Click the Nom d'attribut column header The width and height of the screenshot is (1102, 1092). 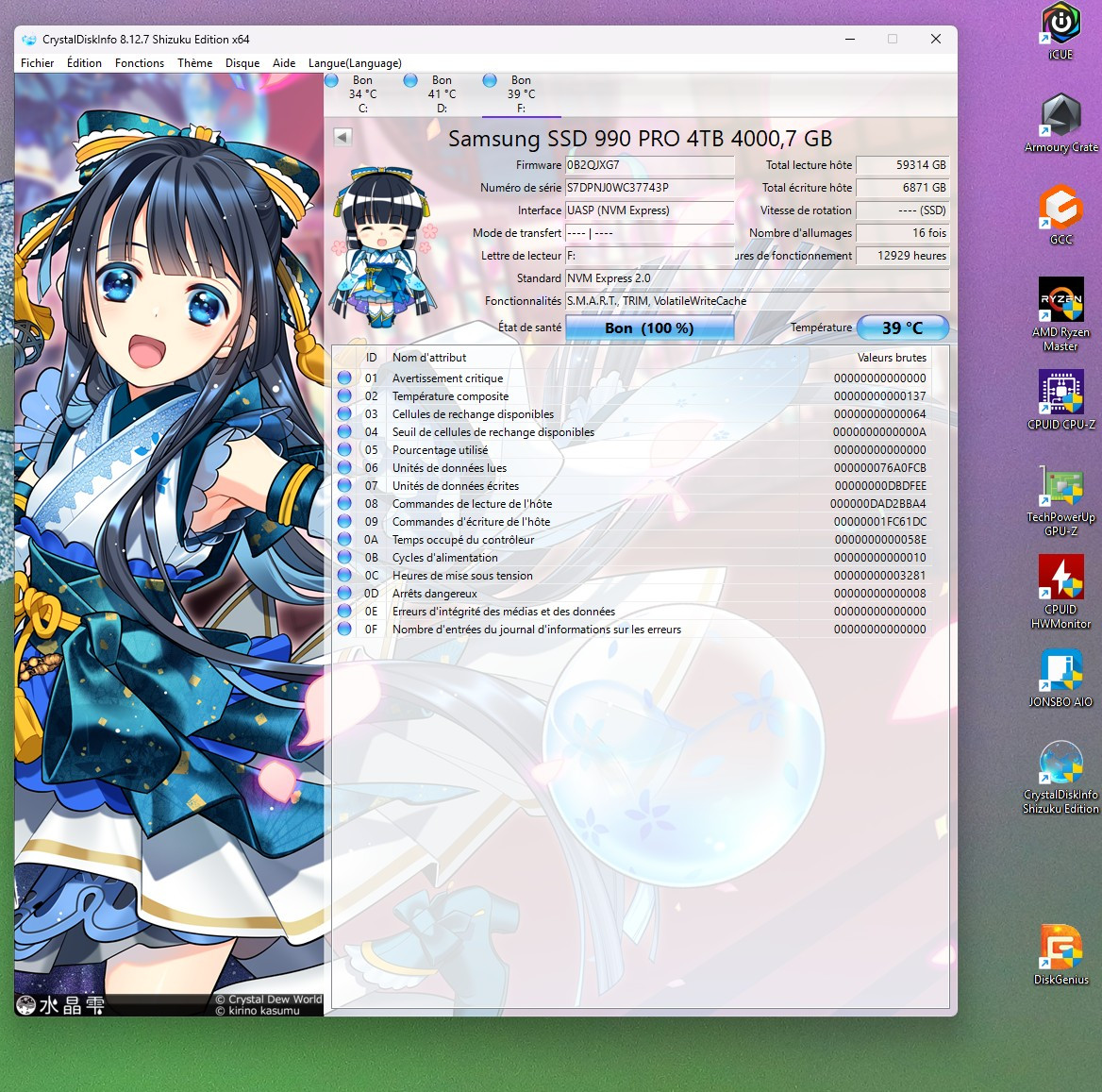tap(428, 357)
